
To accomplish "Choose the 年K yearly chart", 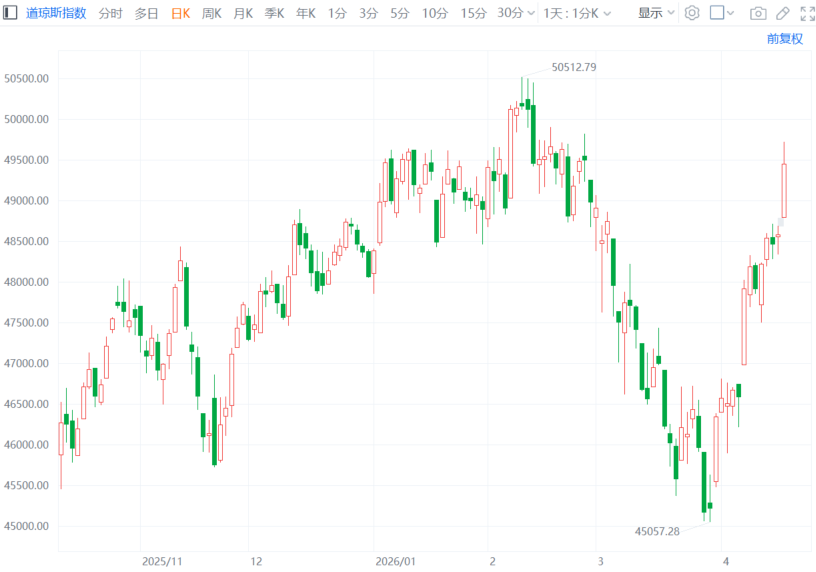I will (306, 13).
